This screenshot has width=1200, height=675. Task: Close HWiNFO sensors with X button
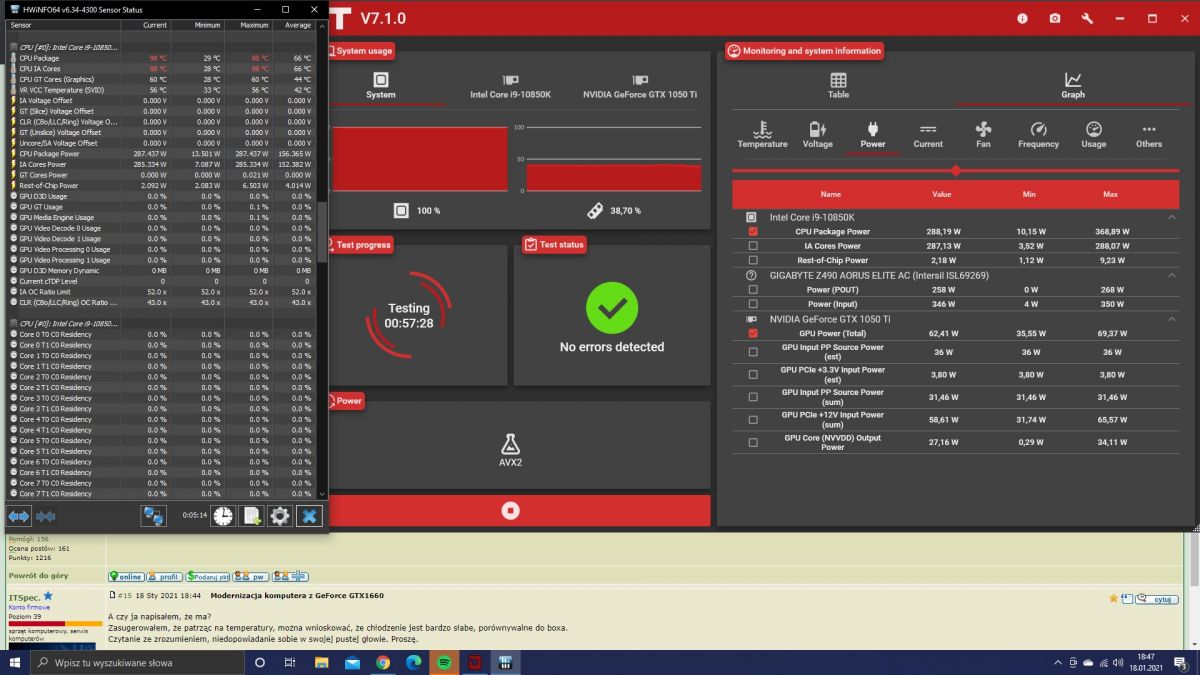[309, 516]
